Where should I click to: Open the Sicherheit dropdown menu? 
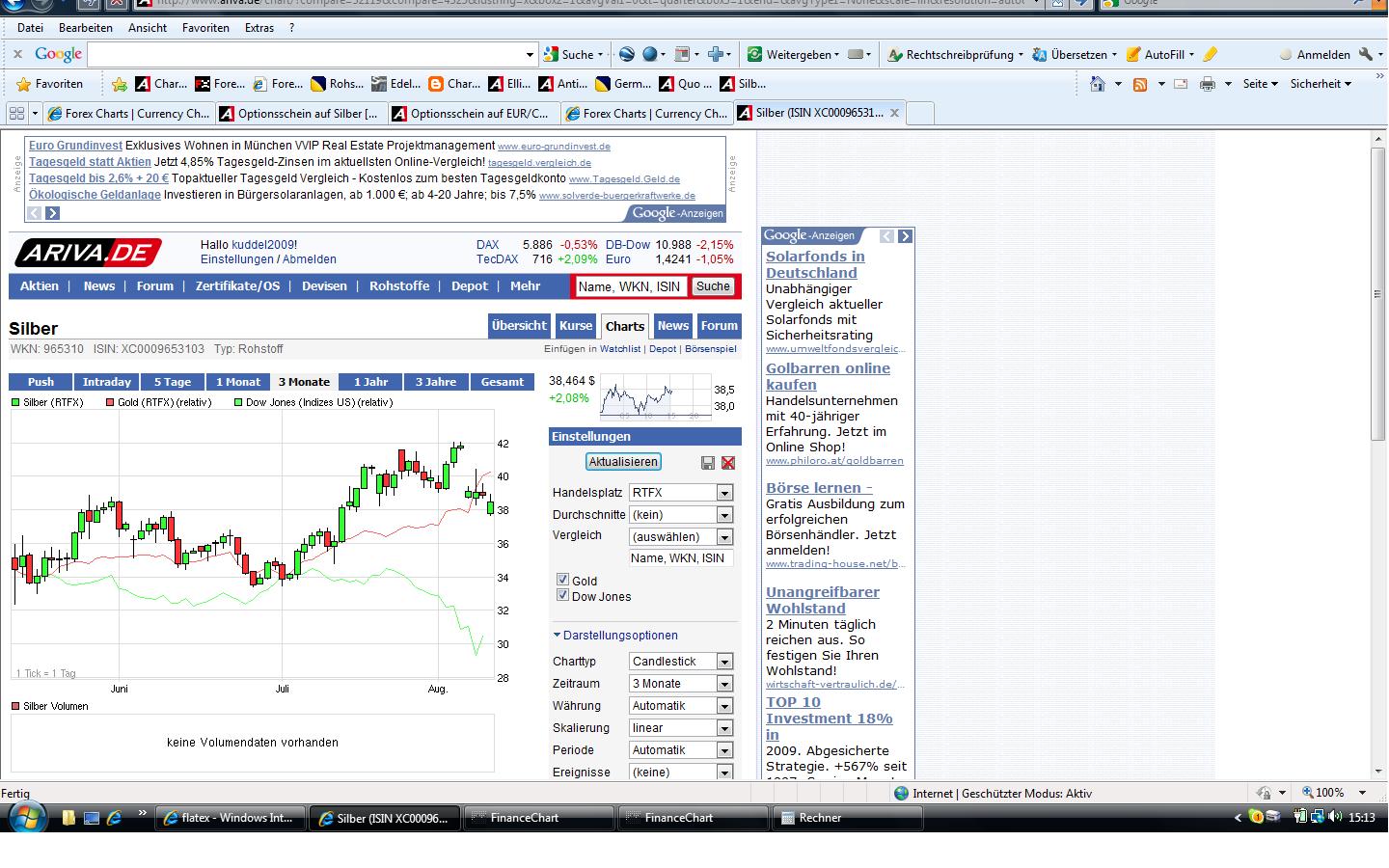point(1321,84)
